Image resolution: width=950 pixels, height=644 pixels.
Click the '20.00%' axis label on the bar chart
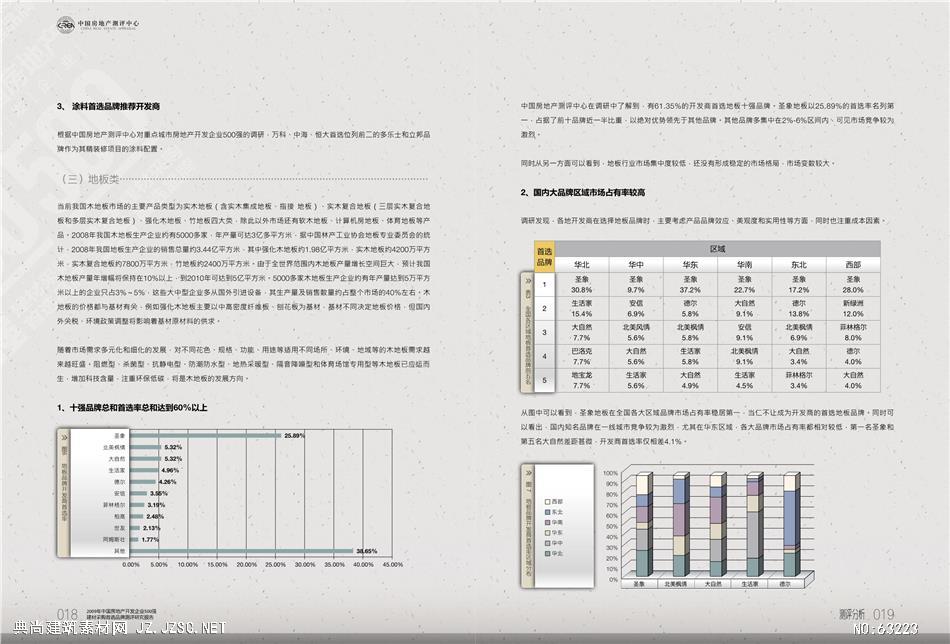pos(247,565)
